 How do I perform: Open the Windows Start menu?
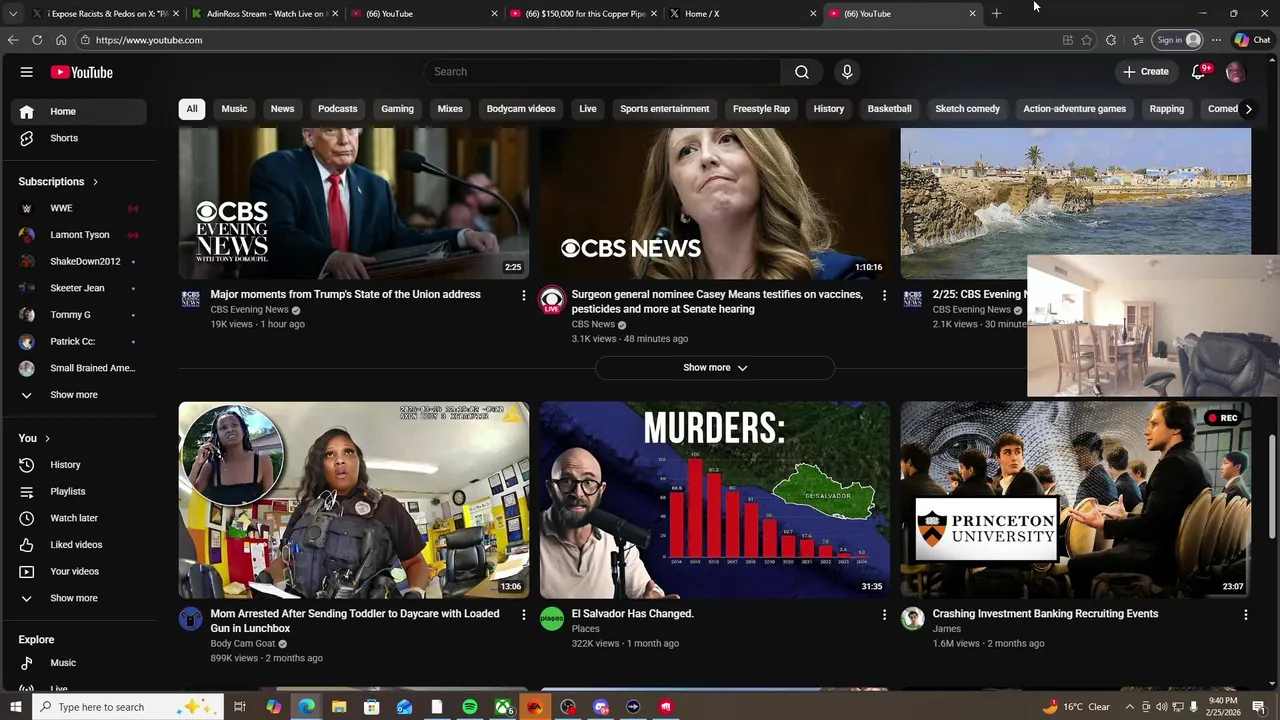[15, 707]
